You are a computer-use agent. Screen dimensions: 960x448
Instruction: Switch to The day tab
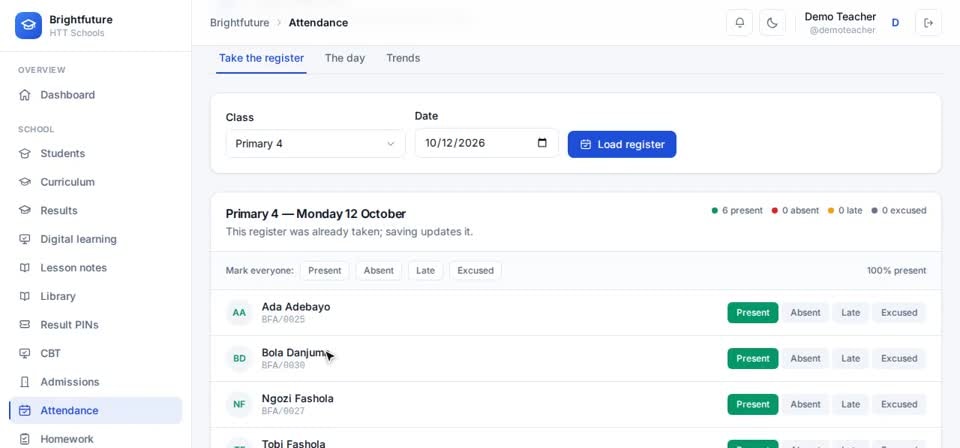point(345,58)
